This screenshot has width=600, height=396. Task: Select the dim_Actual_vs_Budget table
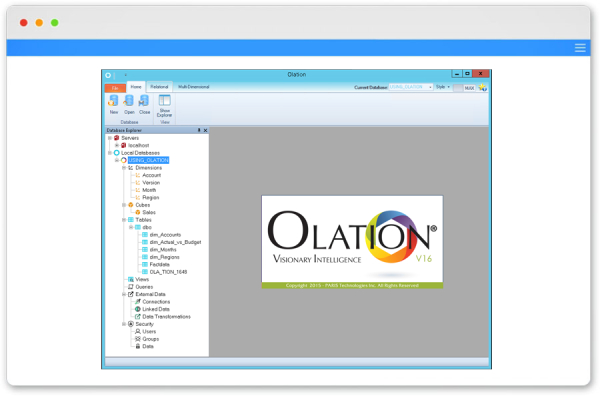tap(175, 242)
